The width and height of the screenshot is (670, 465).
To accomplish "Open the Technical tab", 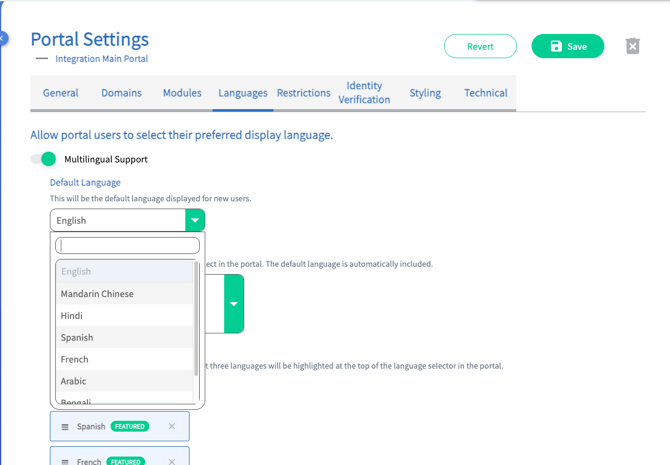I will point(485,93).
